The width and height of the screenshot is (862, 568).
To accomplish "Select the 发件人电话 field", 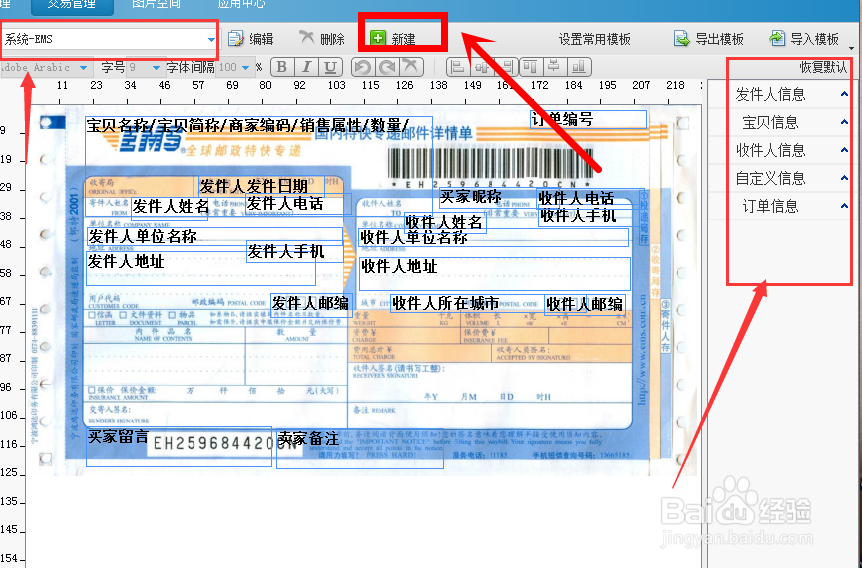I will point(297,204).
